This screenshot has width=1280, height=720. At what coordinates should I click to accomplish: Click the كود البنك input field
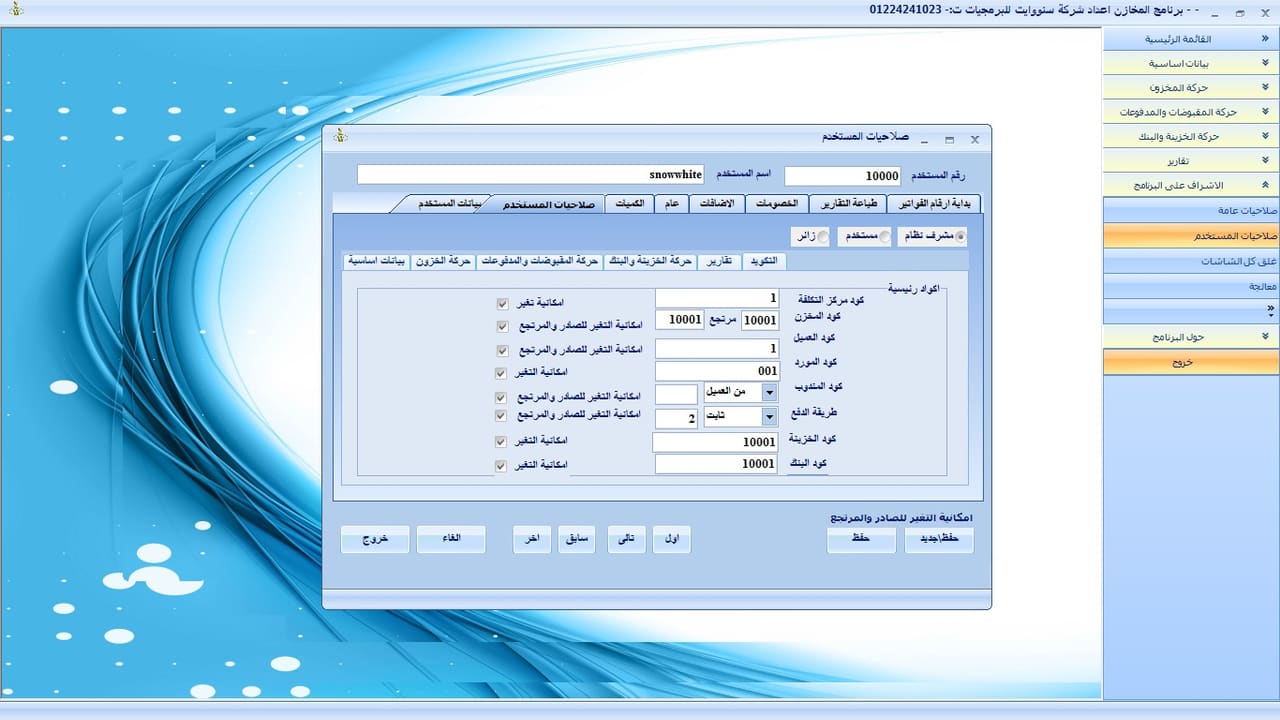tap(717, 464)
